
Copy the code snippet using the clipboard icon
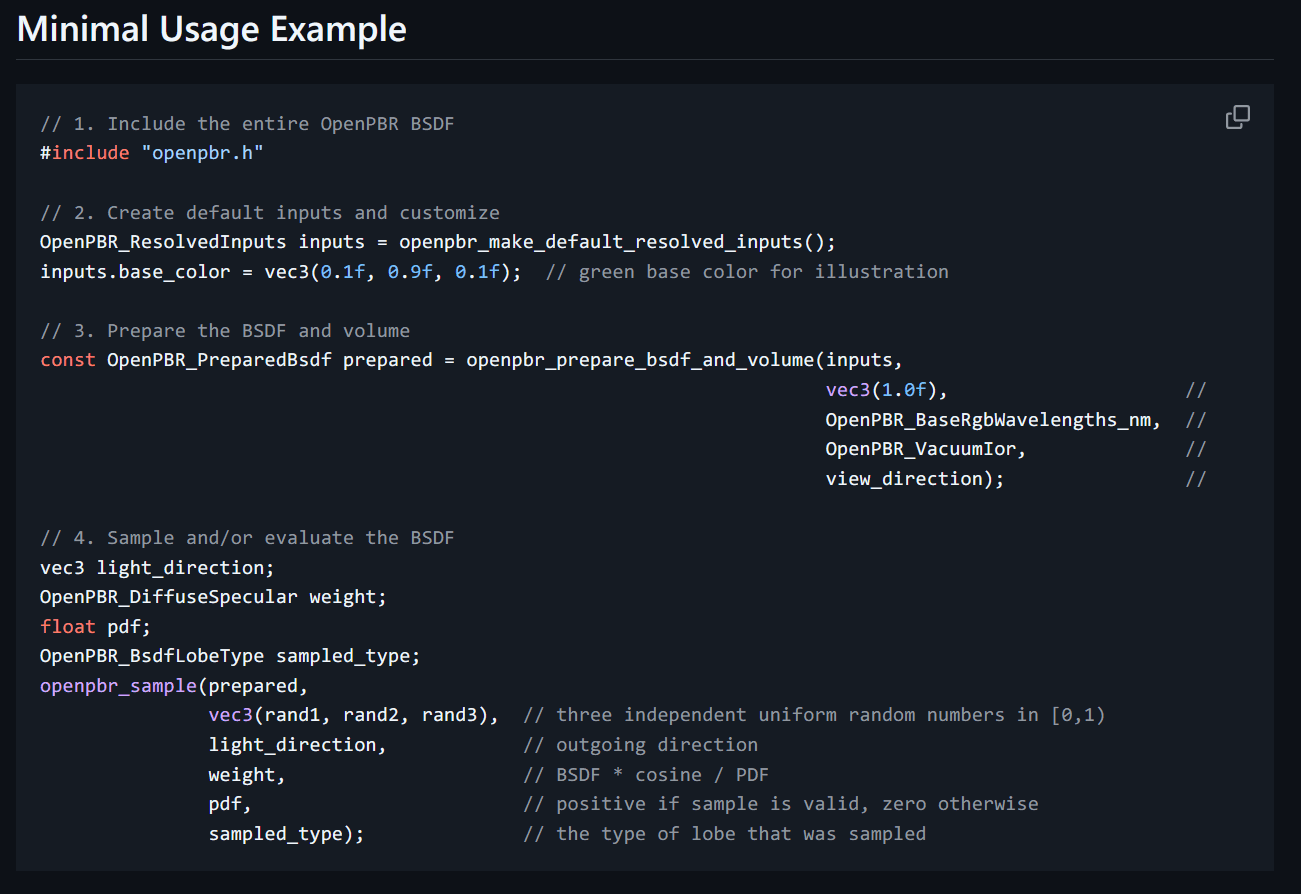(1237, 117)
